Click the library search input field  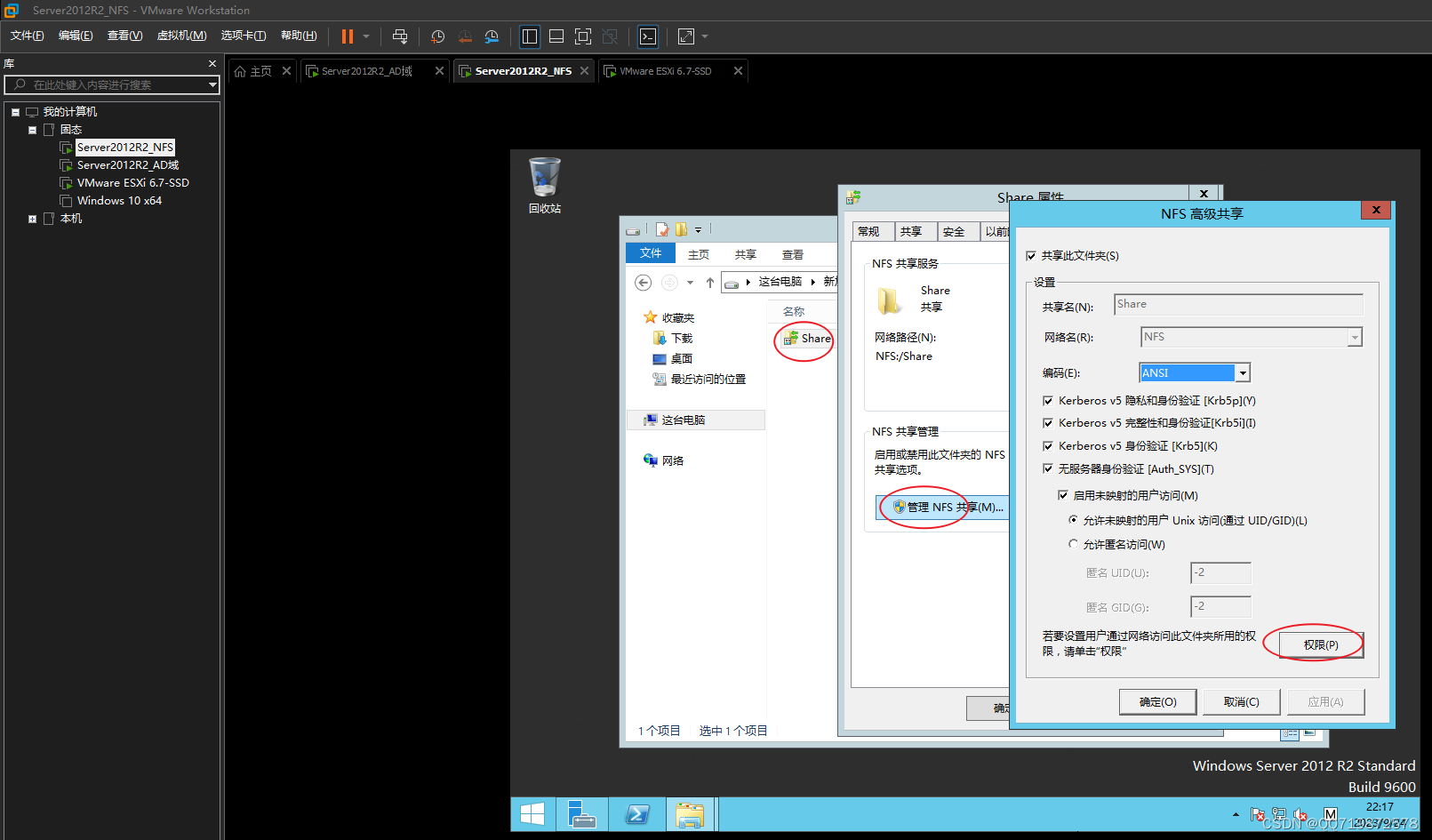pyautogui.click(x=111, y=85)
